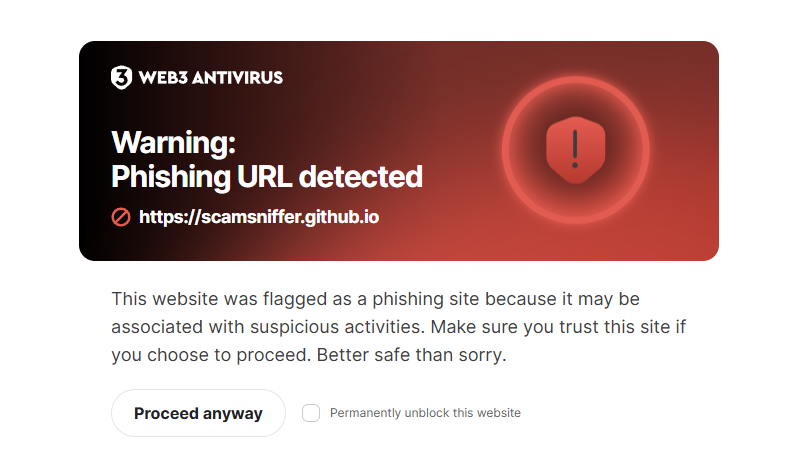The image size is (785, 463).
Task: Click the WEB3 word in the header
Action: pos(162,77)
